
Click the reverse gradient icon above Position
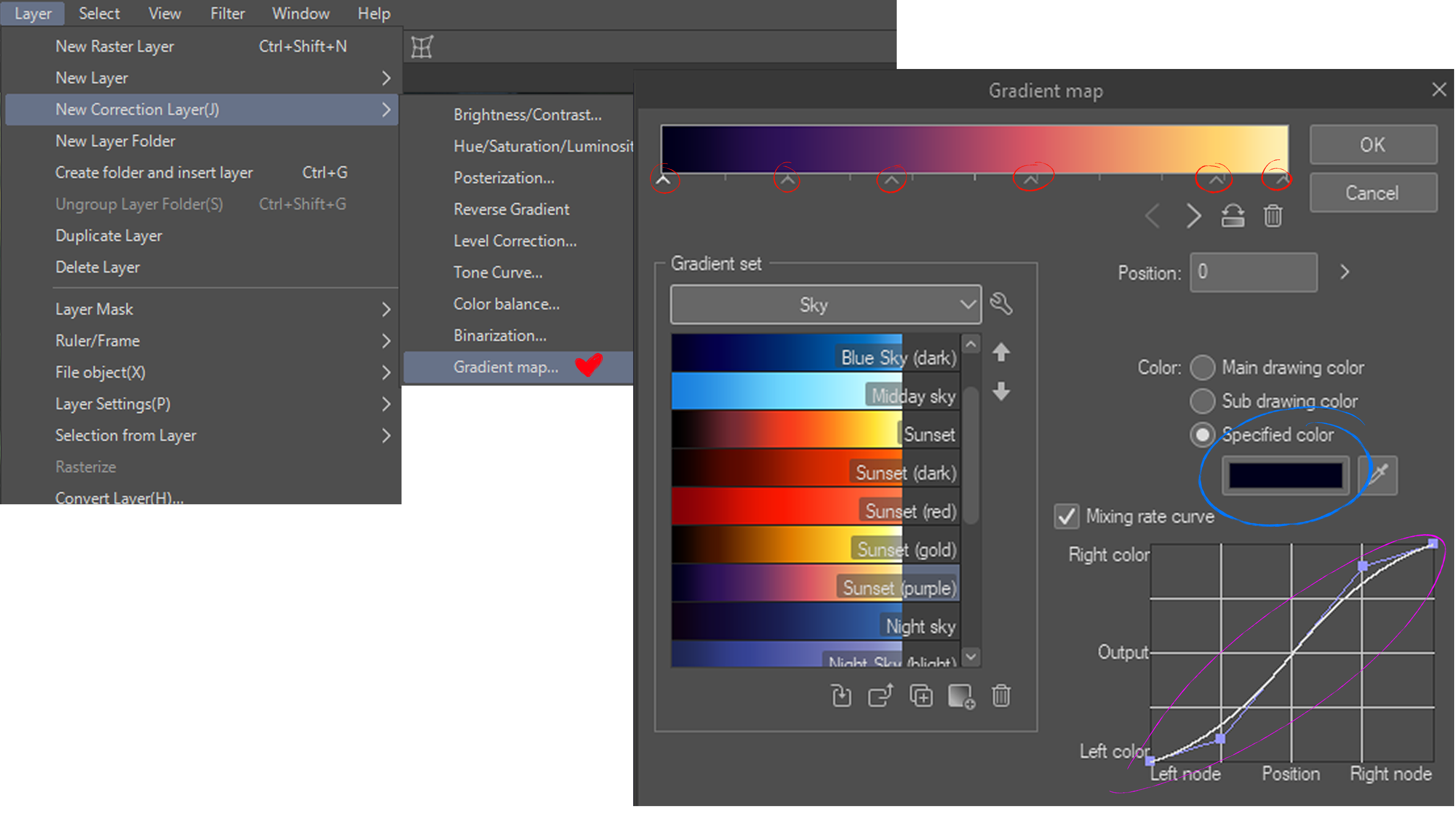(x=1232, y=216)
